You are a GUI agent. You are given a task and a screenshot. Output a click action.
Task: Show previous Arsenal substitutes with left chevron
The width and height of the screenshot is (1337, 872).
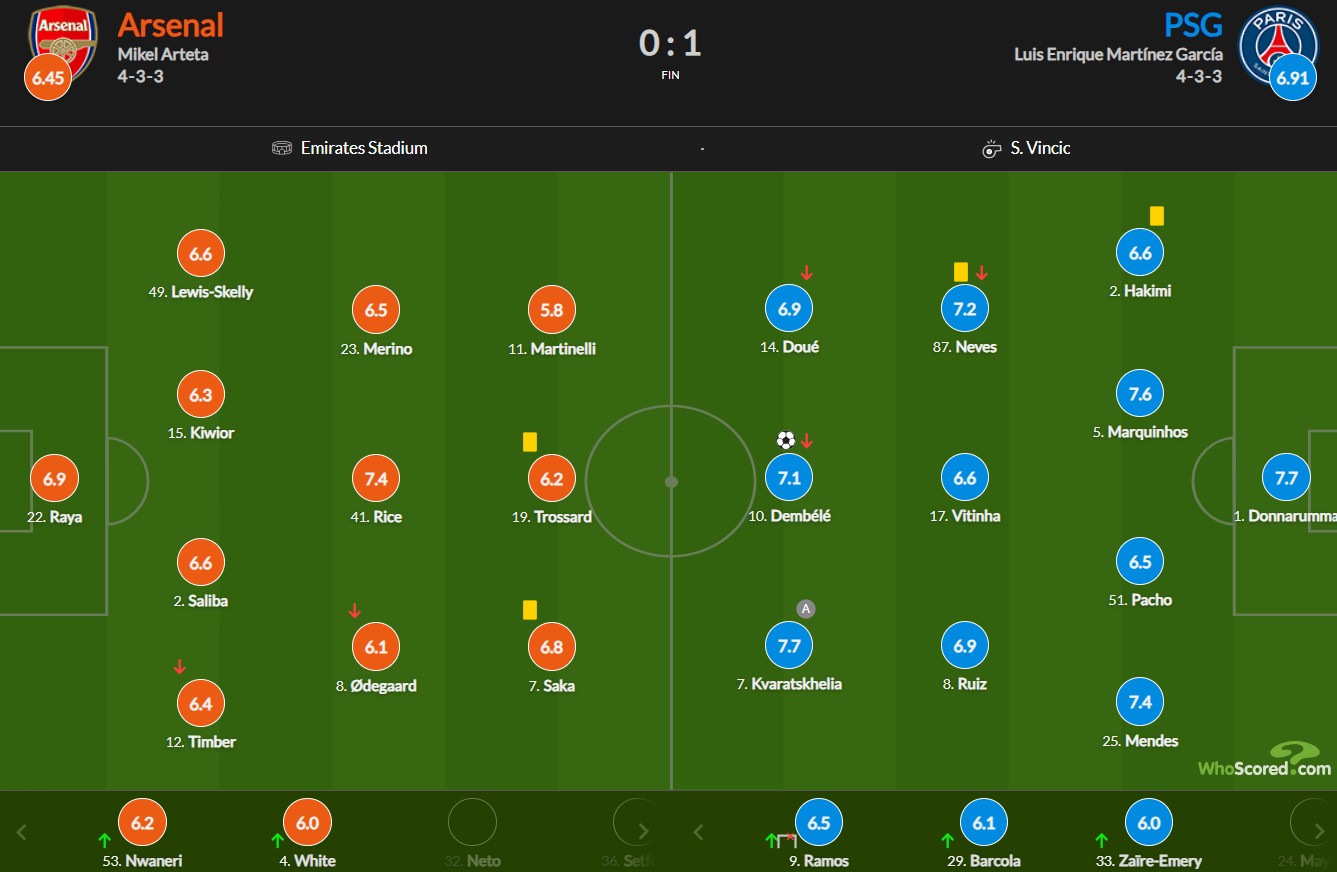pyautogui.click(x=22, y=832)
